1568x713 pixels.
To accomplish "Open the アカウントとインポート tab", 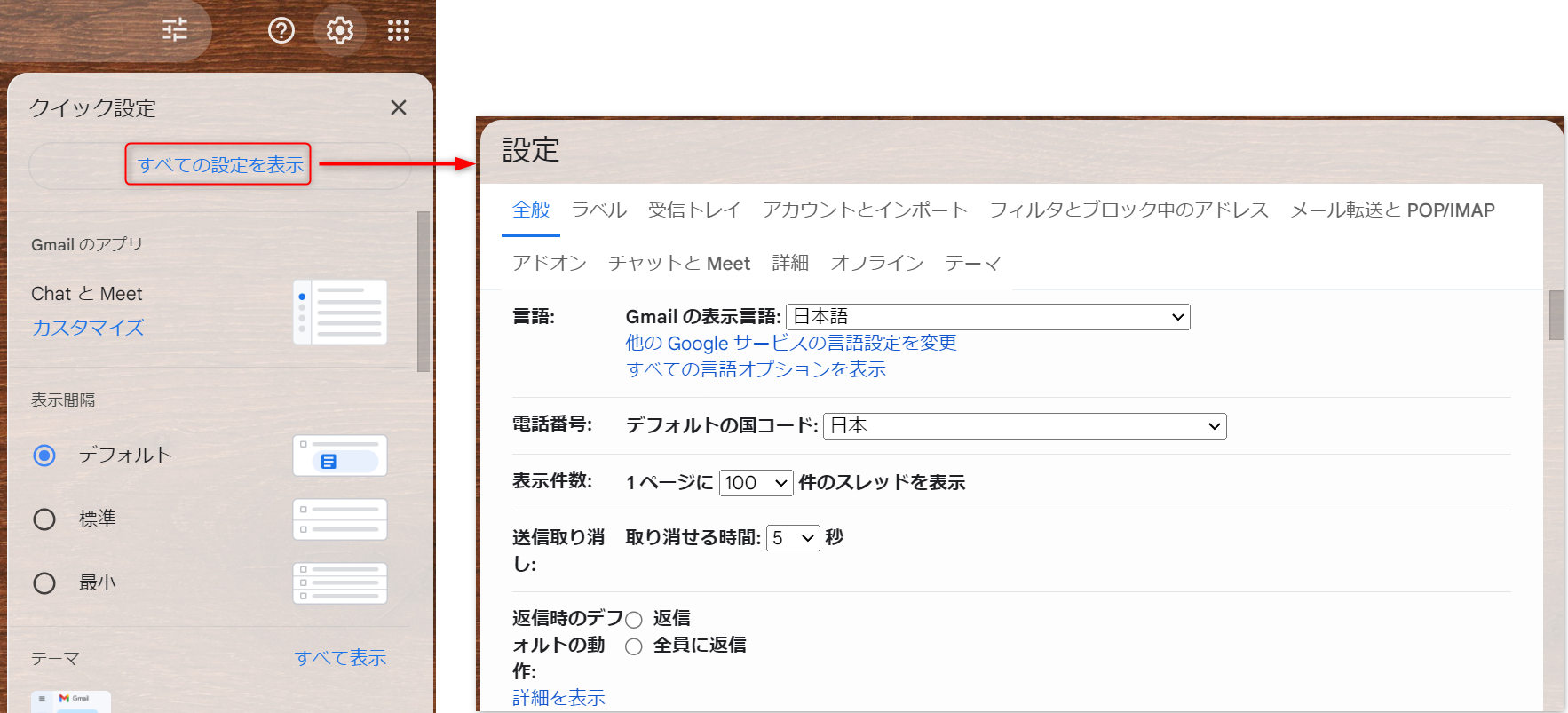I will coord(865,210).
